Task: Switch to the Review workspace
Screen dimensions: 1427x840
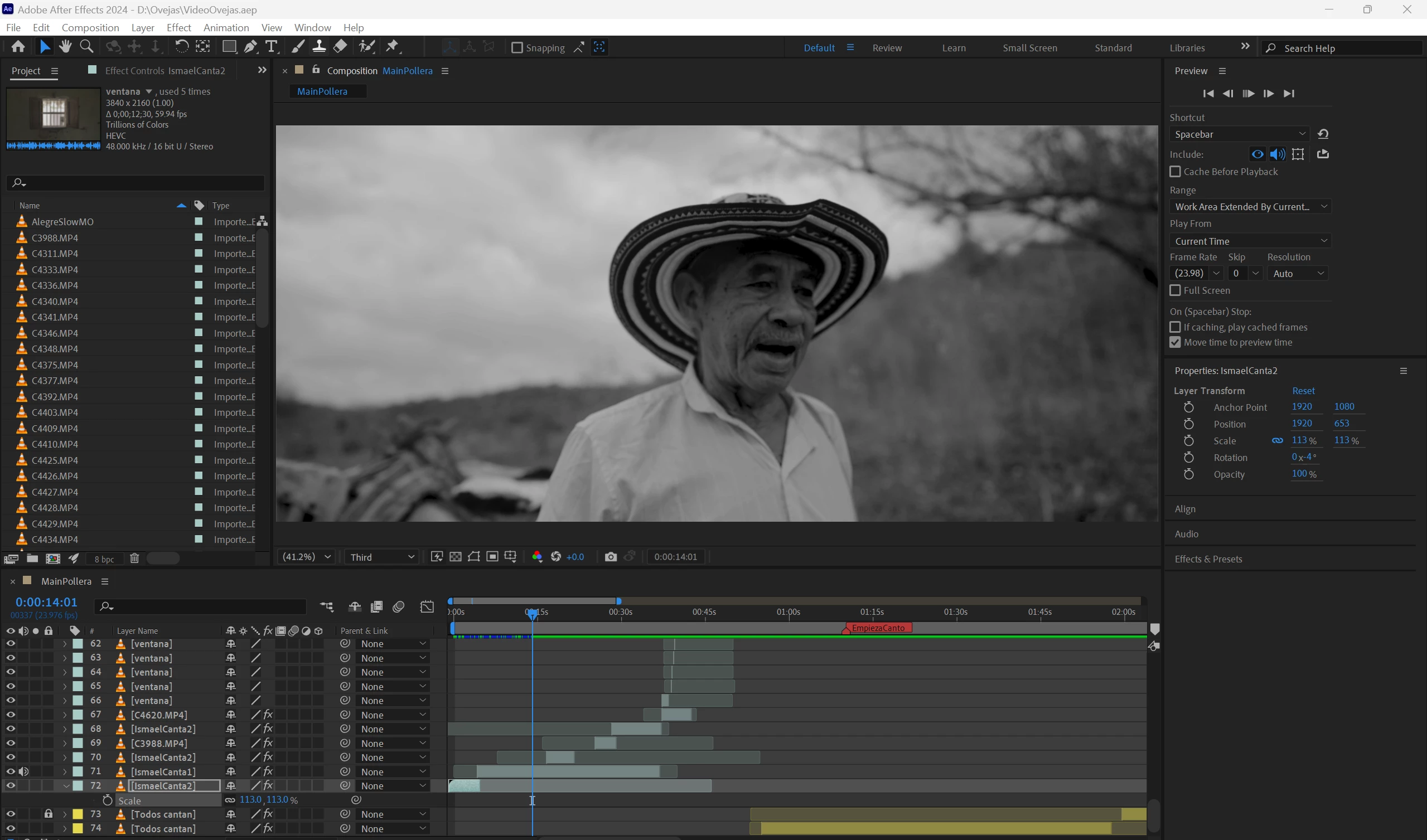Action: point(887,47)
